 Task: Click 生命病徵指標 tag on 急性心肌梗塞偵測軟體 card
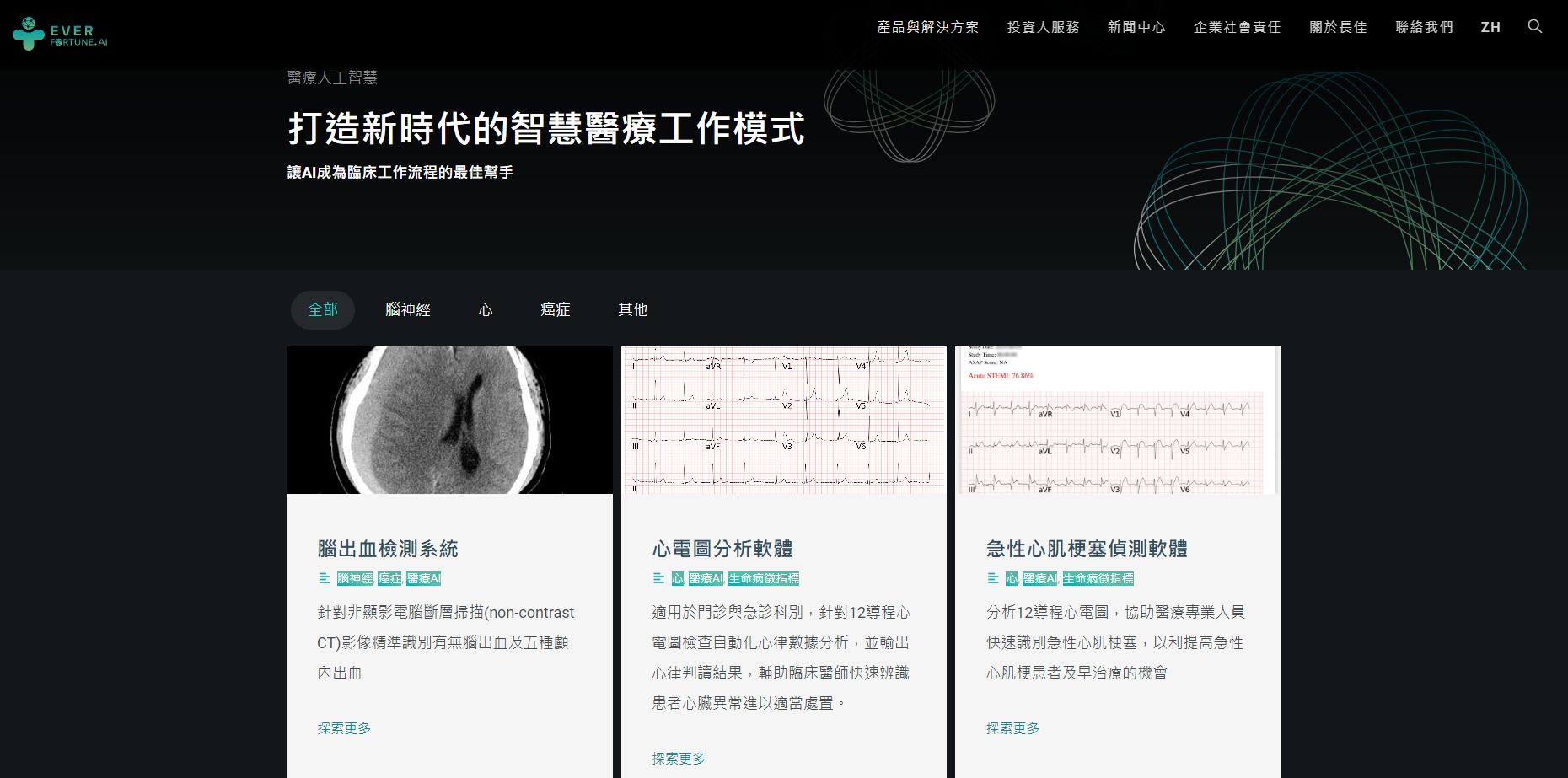(1098, 578)
